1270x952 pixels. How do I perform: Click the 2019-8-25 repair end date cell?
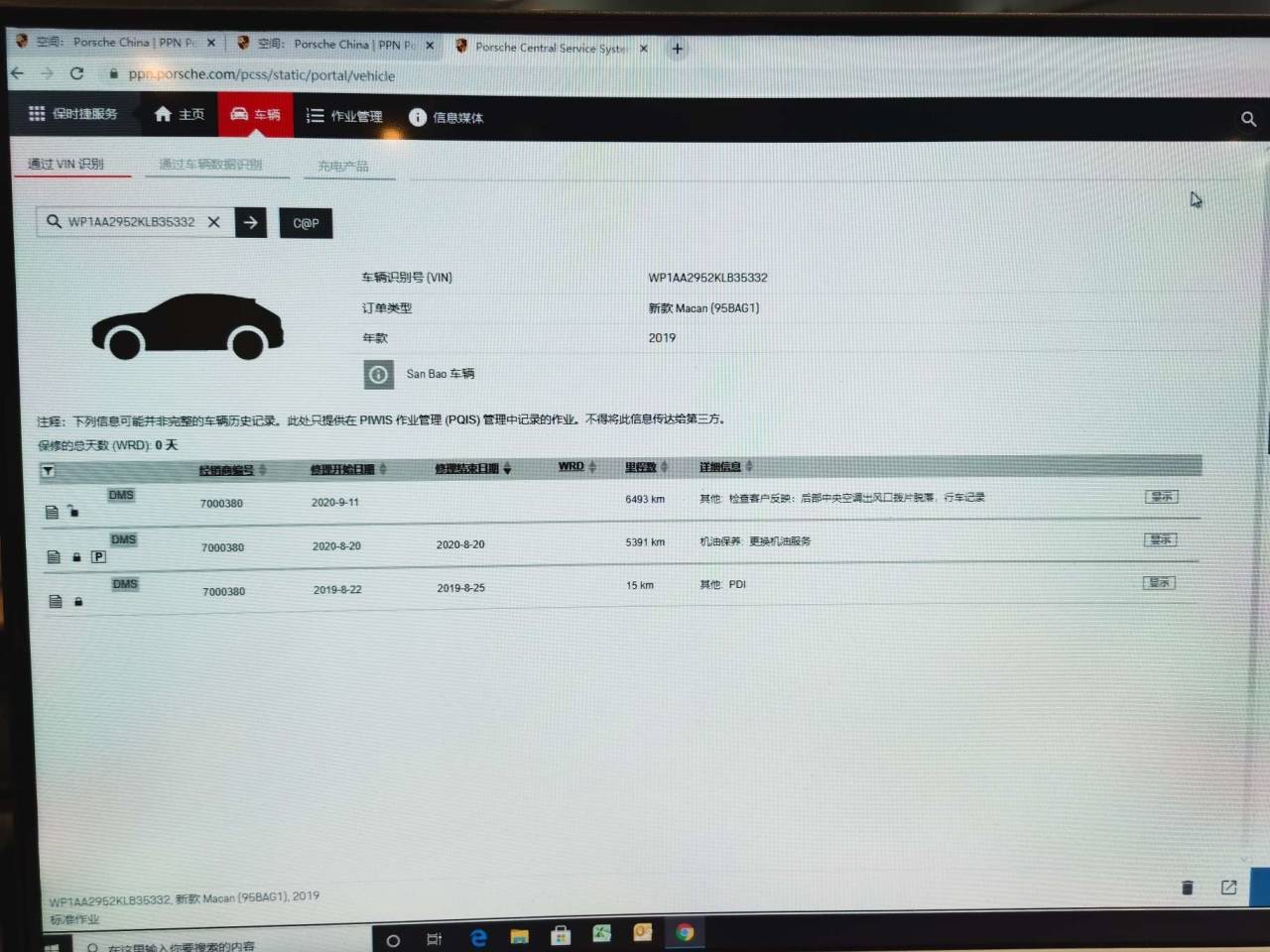[x=461, y=588]
